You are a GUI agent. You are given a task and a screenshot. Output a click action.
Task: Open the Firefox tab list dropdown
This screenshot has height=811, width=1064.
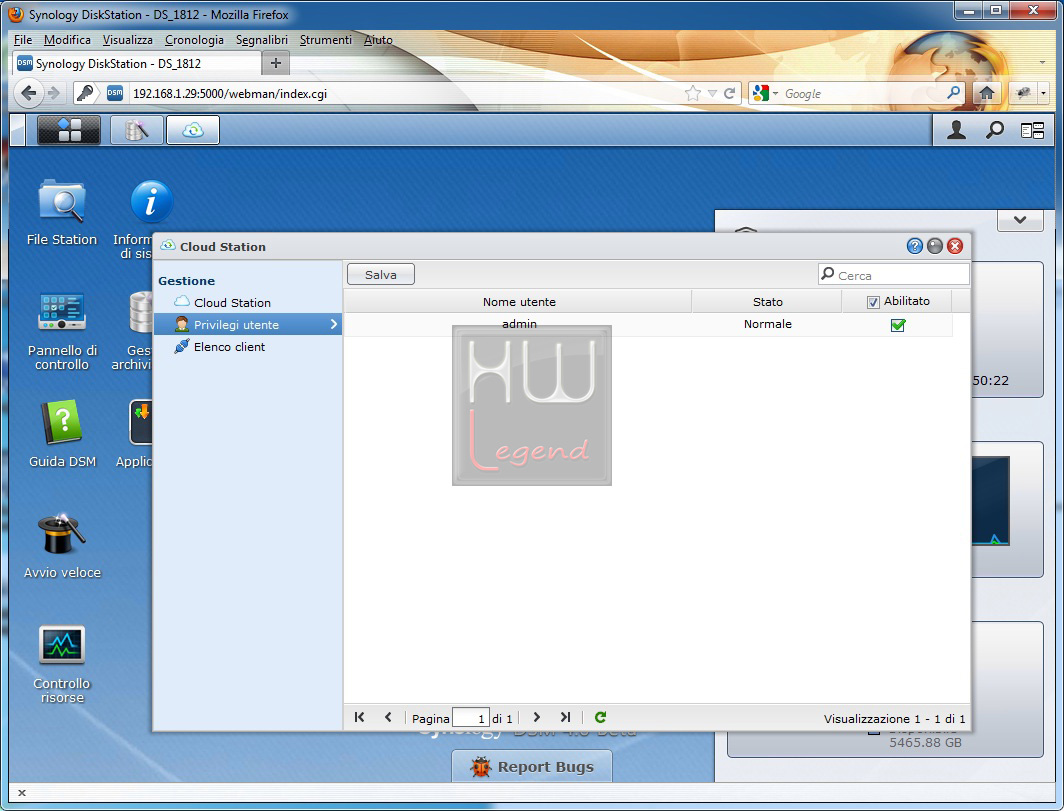coord(1042,62)
